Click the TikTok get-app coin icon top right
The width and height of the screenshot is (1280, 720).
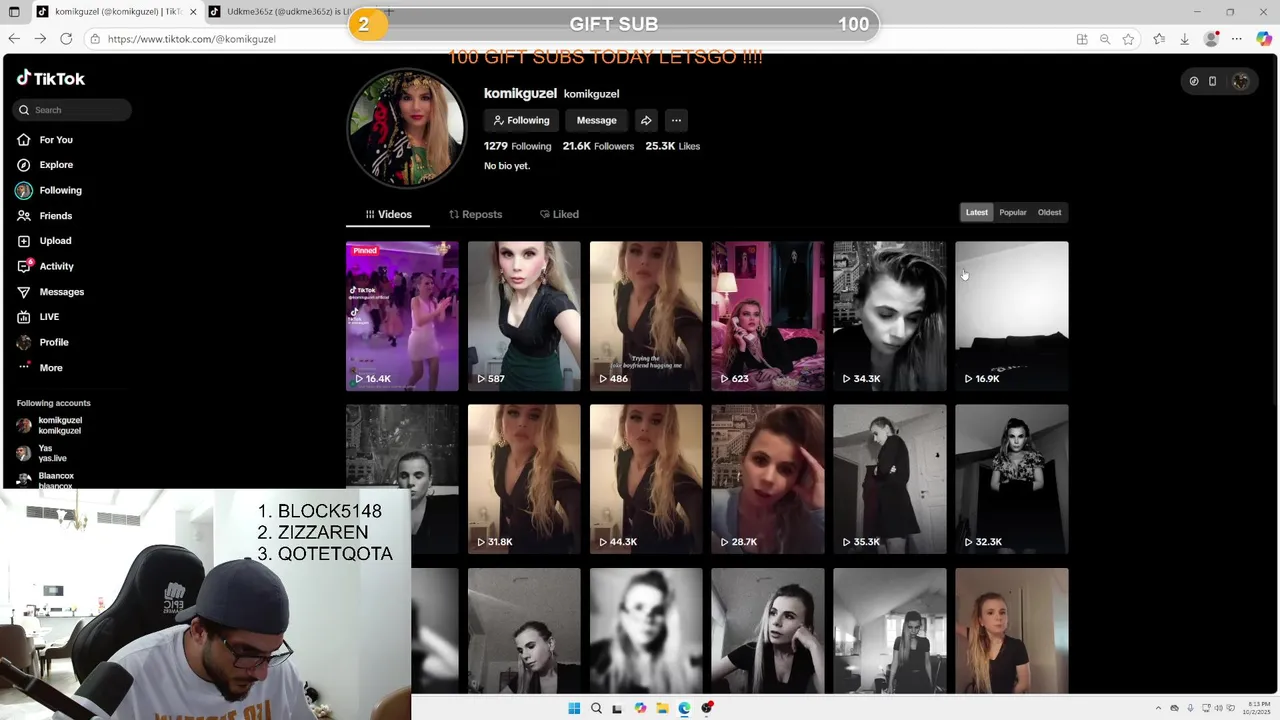tap(1194, 81)
